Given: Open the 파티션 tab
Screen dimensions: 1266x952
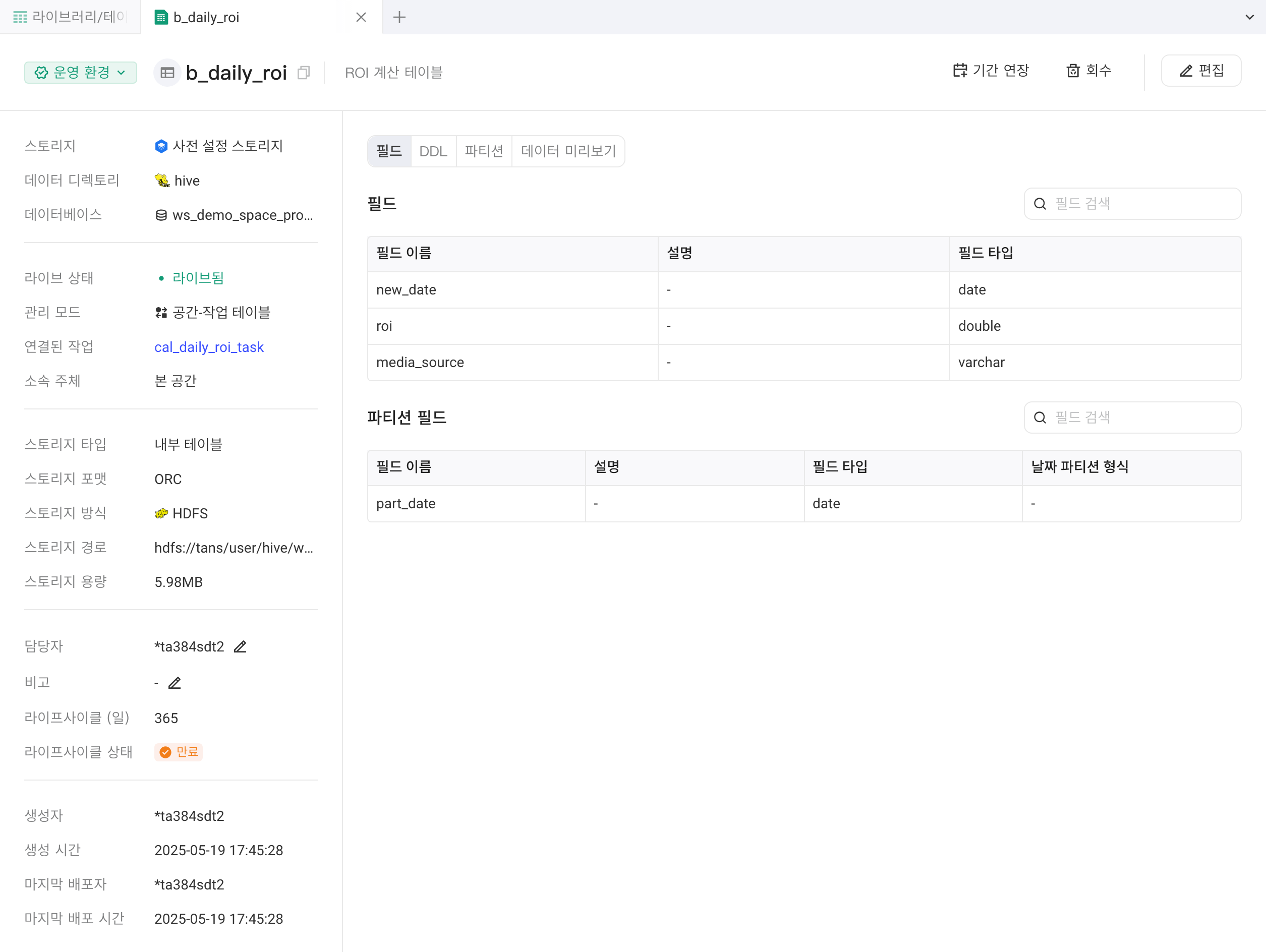Looking at the screenshot, I should point(484,151).
